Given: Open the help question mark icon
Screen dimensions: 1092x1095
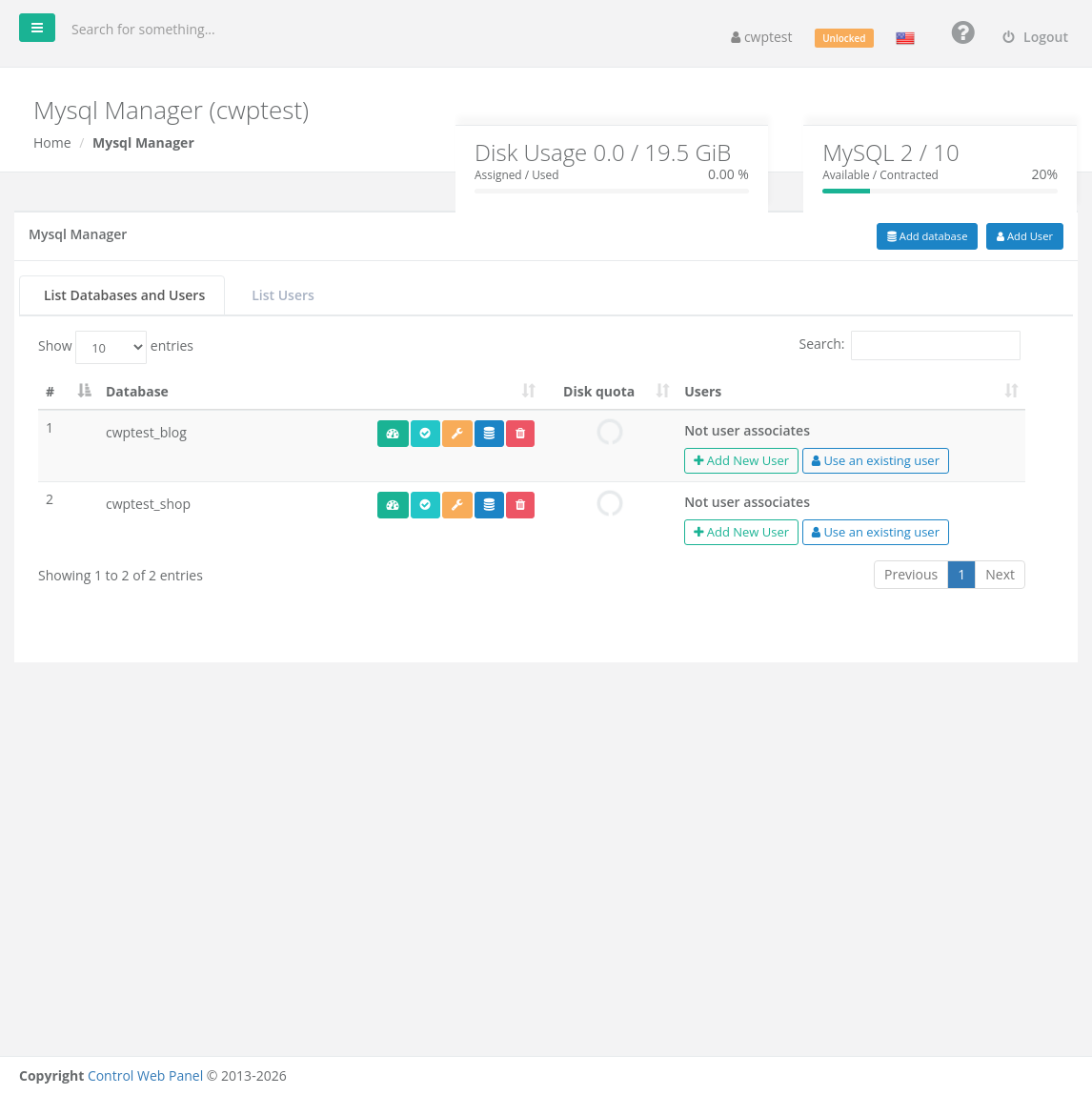Looking at the screenshot, I should 962,32.
